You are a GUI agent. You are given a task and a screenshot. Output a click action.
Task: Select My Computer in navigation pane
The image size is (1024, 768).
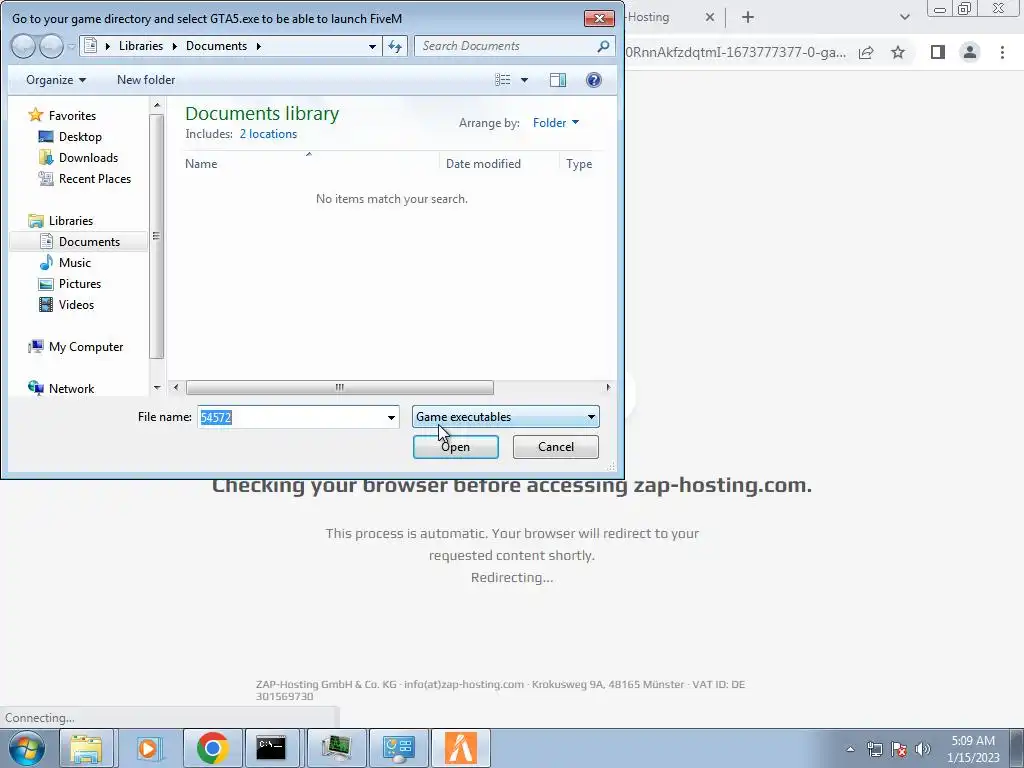pyautogui.click(x=86, y=347)
